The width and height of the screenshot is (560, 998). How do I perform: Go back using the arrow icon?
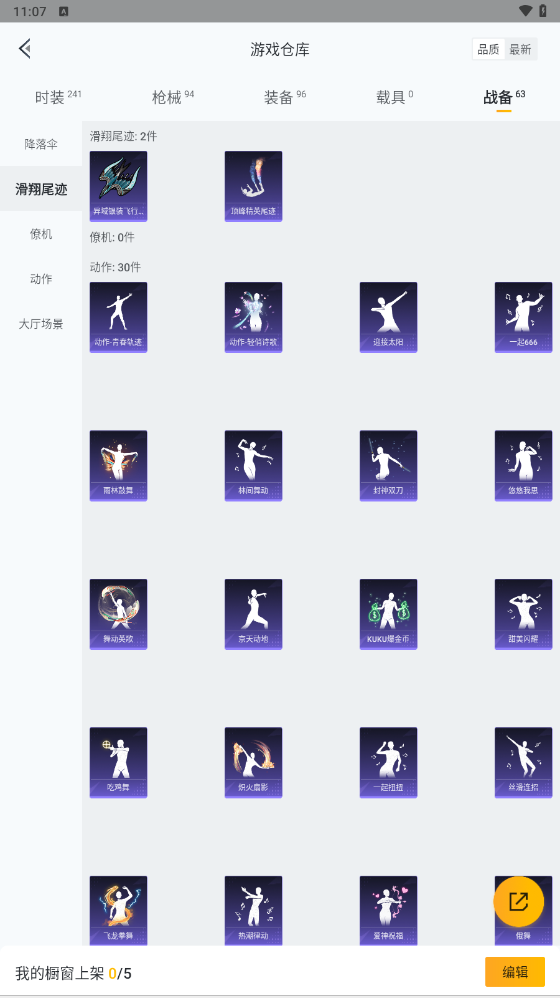25,48
